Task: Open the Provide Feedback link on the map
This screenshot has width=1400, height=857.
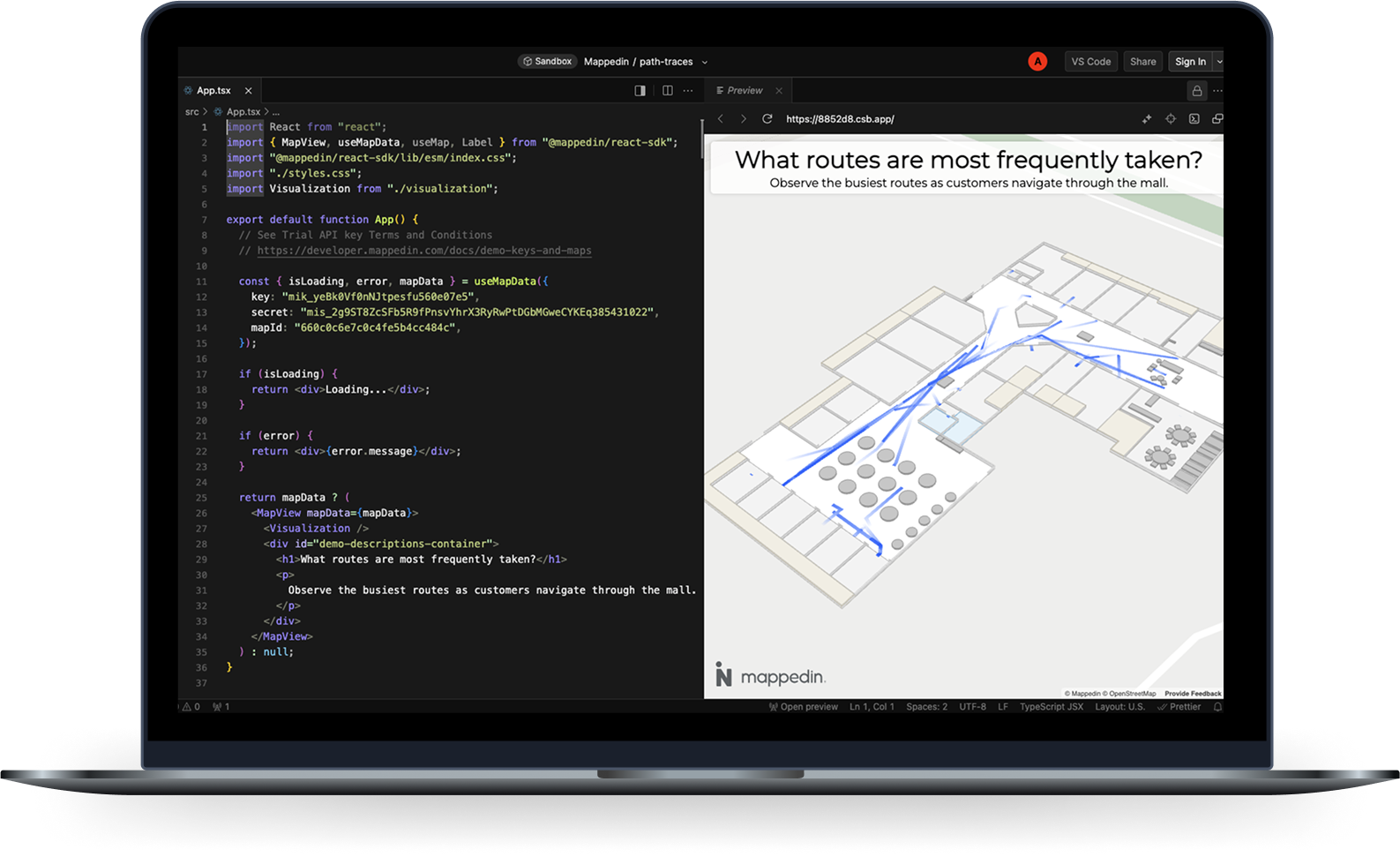Action: pyautogui.click(x=1193, y=694)
